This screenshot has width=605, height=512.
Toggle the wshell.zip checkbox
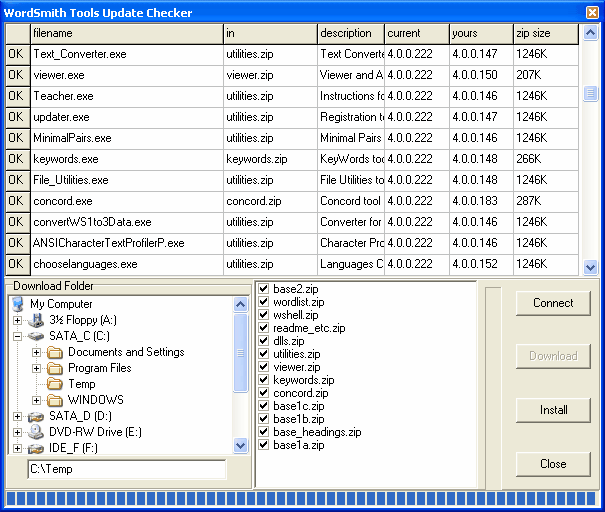pos(264,315)
